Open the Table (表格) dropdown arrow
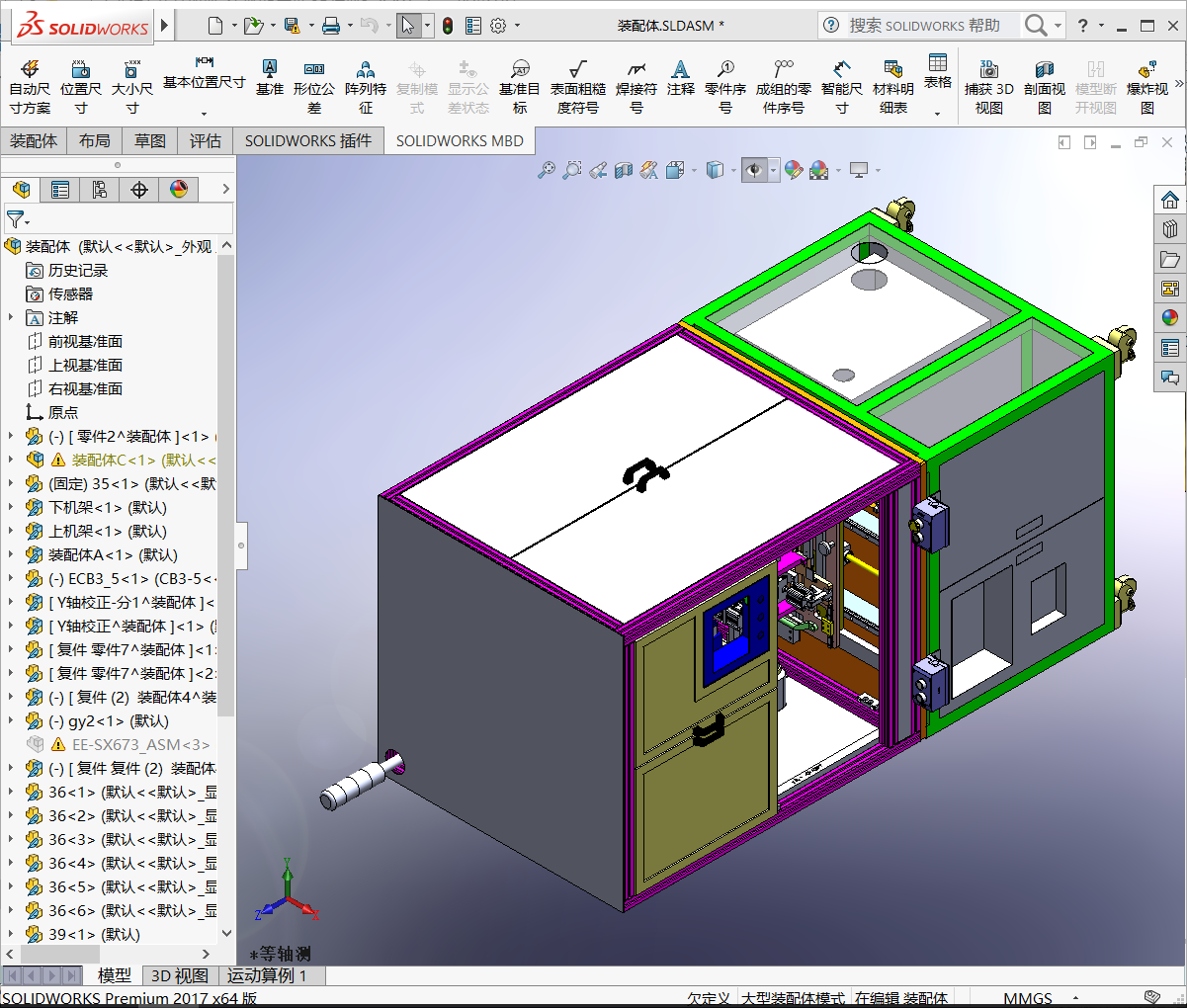This screenshot has width=1187, height=1008. click(x=937, y=114)
